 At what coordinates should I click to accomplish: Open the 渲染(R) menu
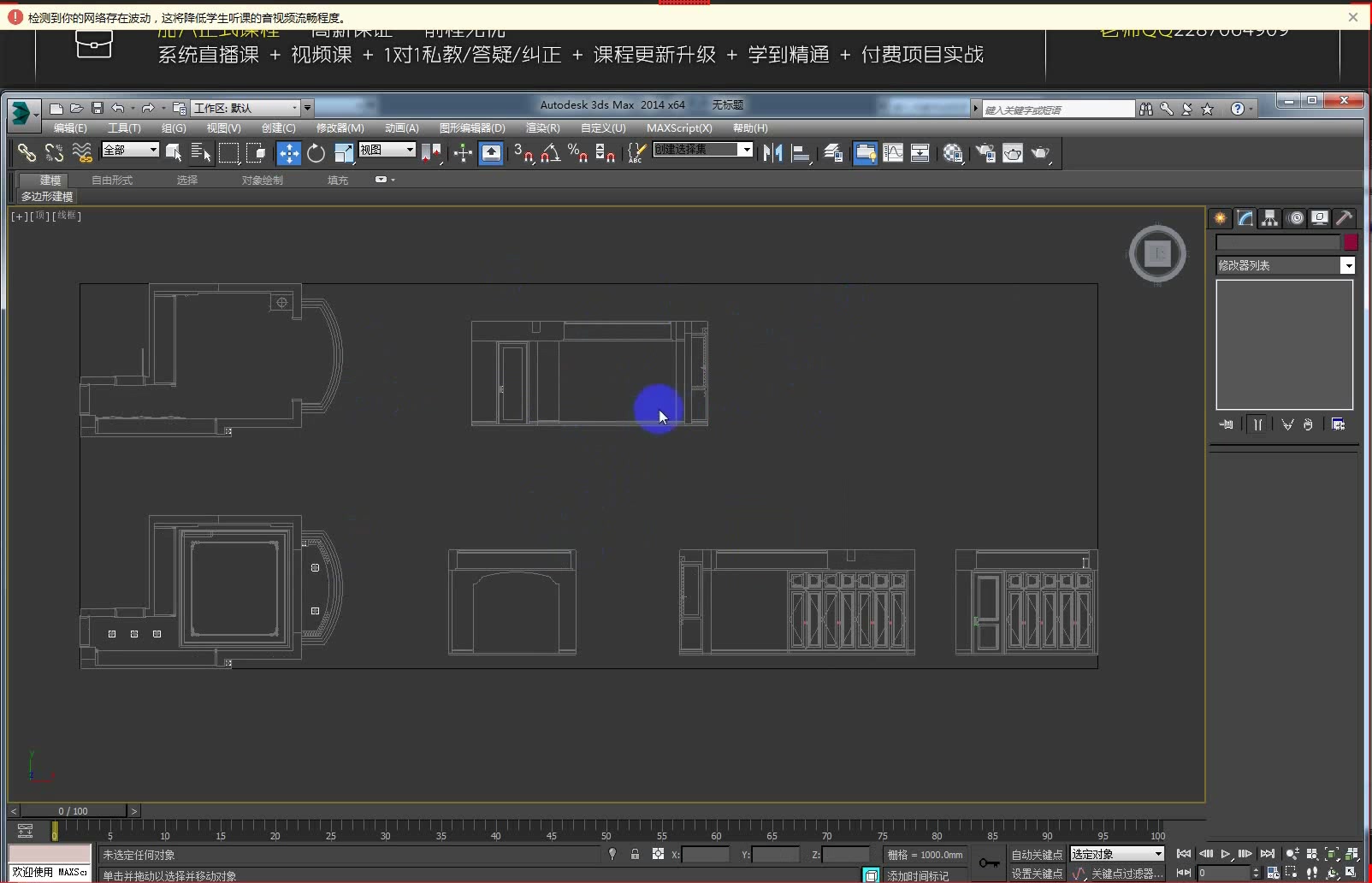[542, 127]
